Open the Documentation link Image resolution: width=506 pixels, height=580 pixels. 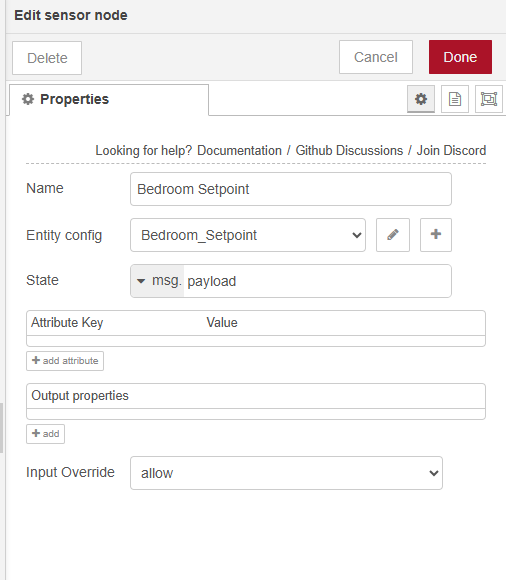pyautogui.click(x=239, y=151)
